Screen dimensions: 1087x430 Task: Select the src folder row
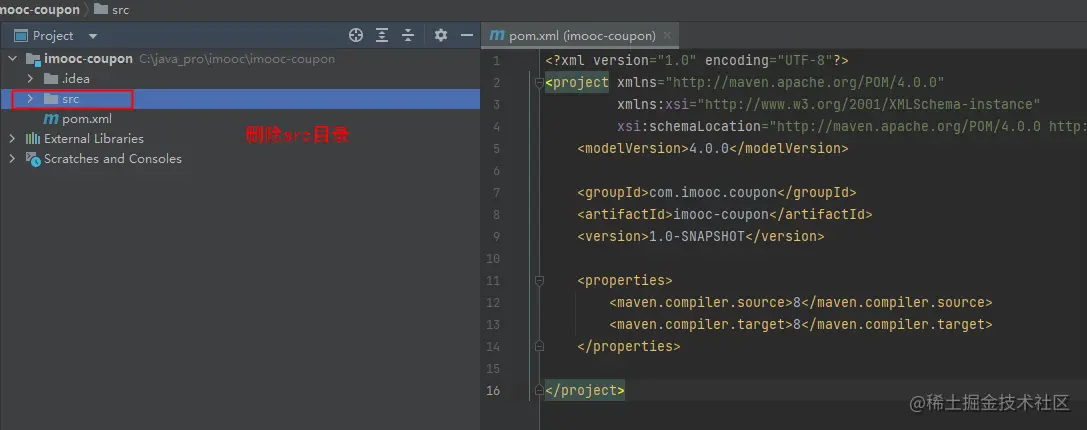pyautogui.click(x=240, y=99)
